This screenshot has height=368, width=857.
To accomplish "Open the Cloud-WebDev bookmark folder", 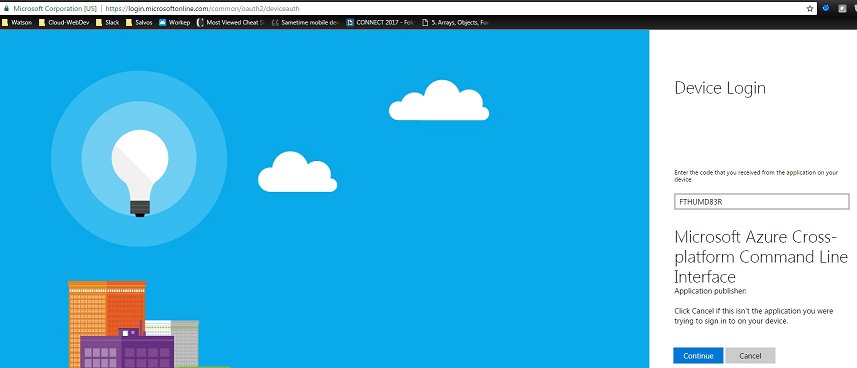I will [x=64, y=23].
